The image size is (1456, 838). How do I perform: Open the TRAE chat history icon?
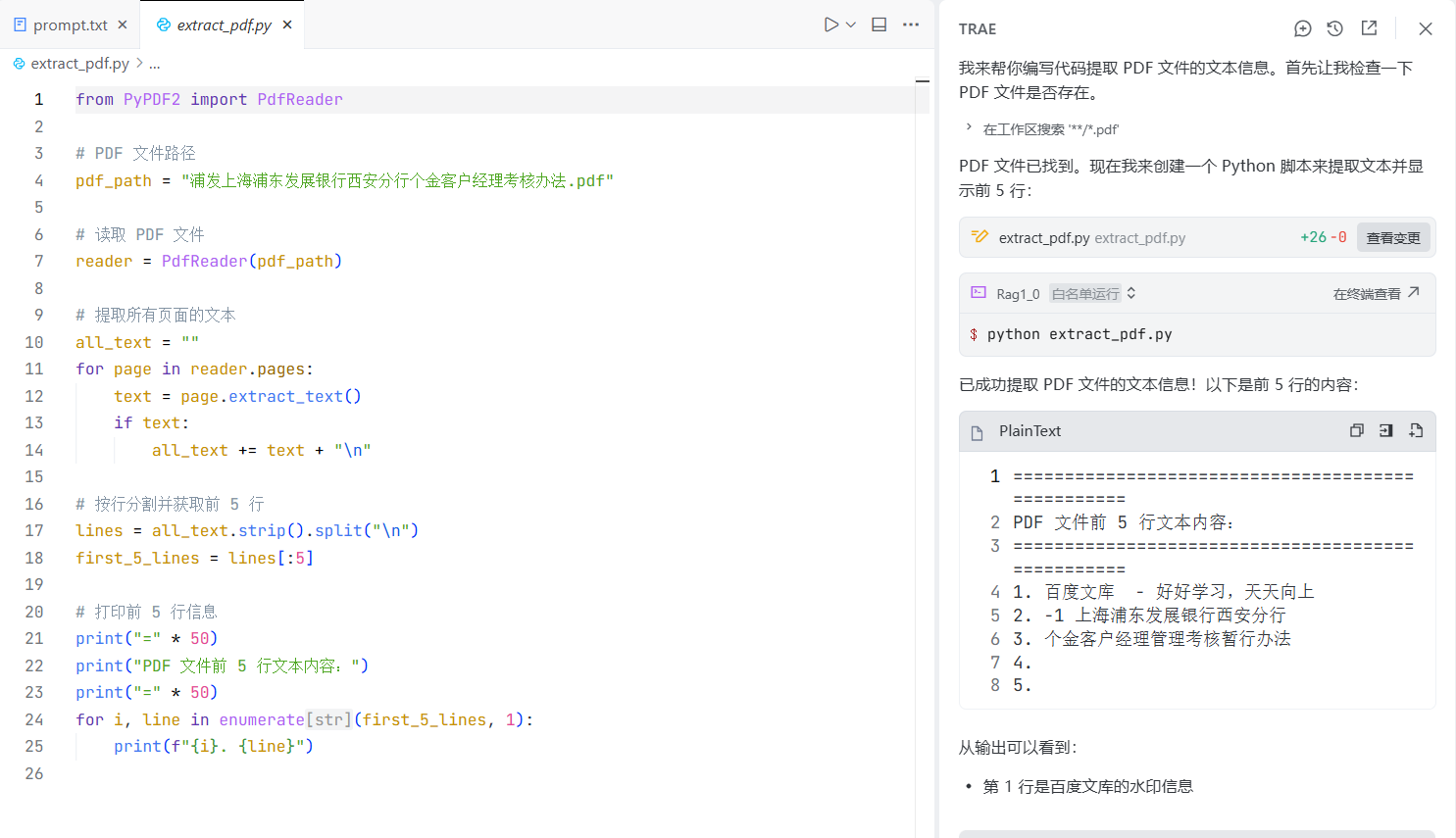(1334, 28)
